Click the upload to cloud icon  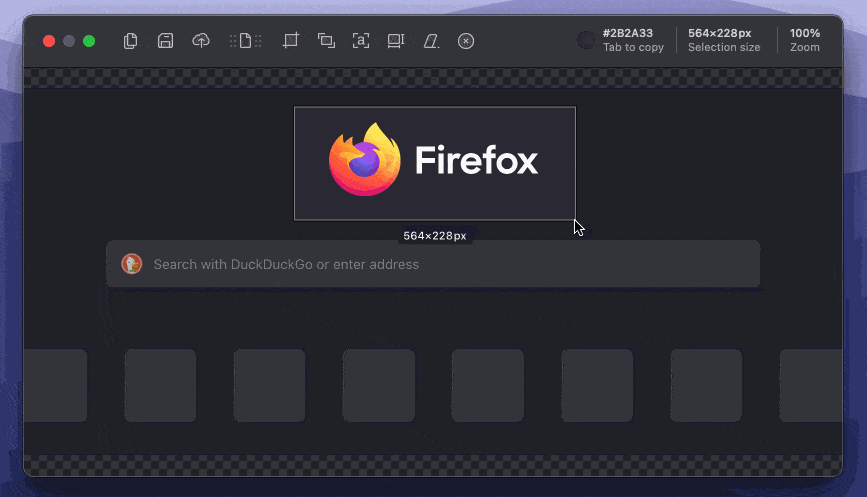click(201, 41)
